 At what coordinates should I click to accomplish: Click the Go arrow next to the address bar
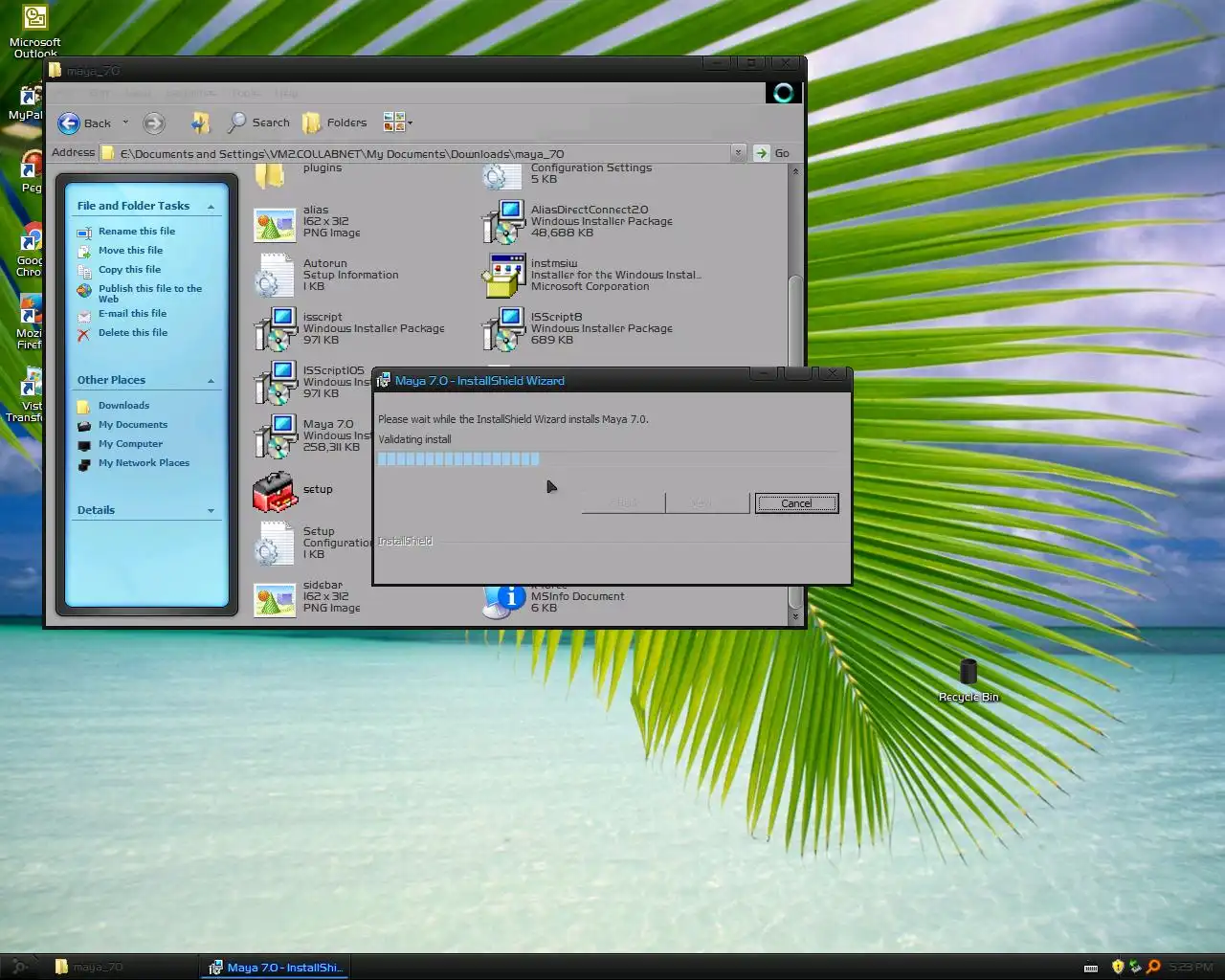coord(761,153)
